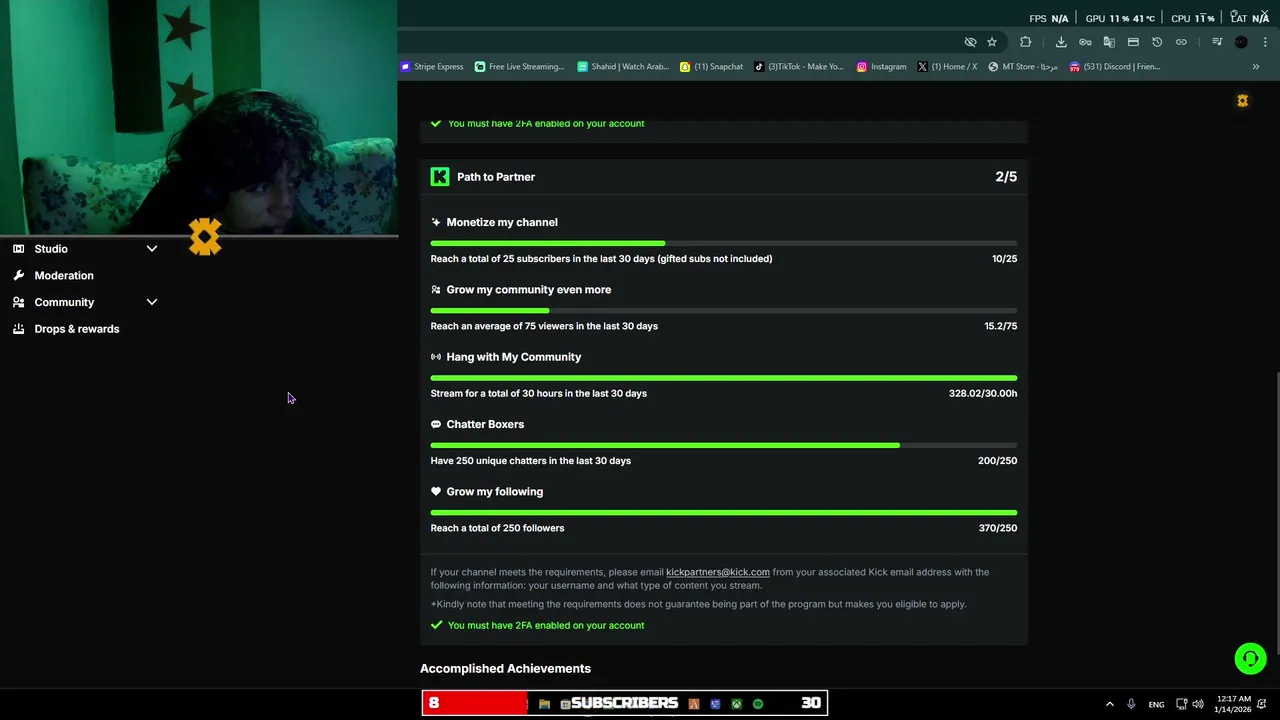Image resolution: width=1280 pixels, height=720 pixels.
Task: Click the microphone tray icon
Action: coord(1131,704)
